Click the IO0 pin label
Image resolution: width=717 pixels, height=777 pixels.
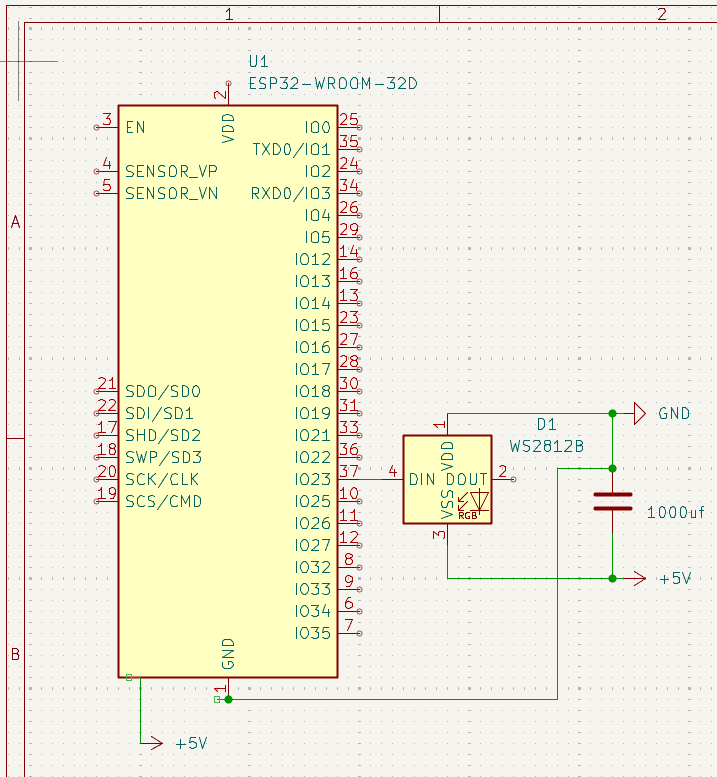(x=318, y=127)
